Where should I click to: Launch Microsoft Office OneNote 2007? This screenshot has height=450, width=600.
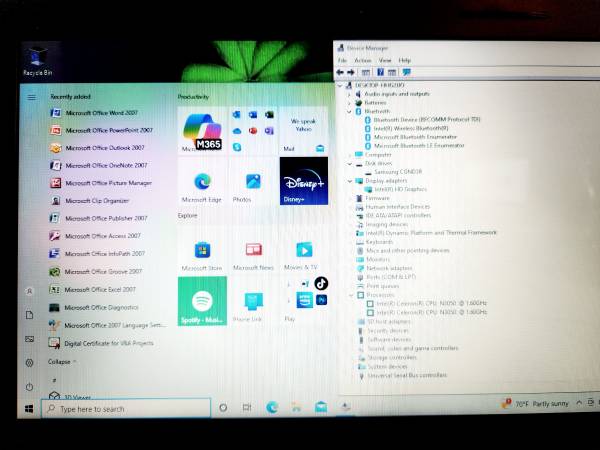coord(99,165)
